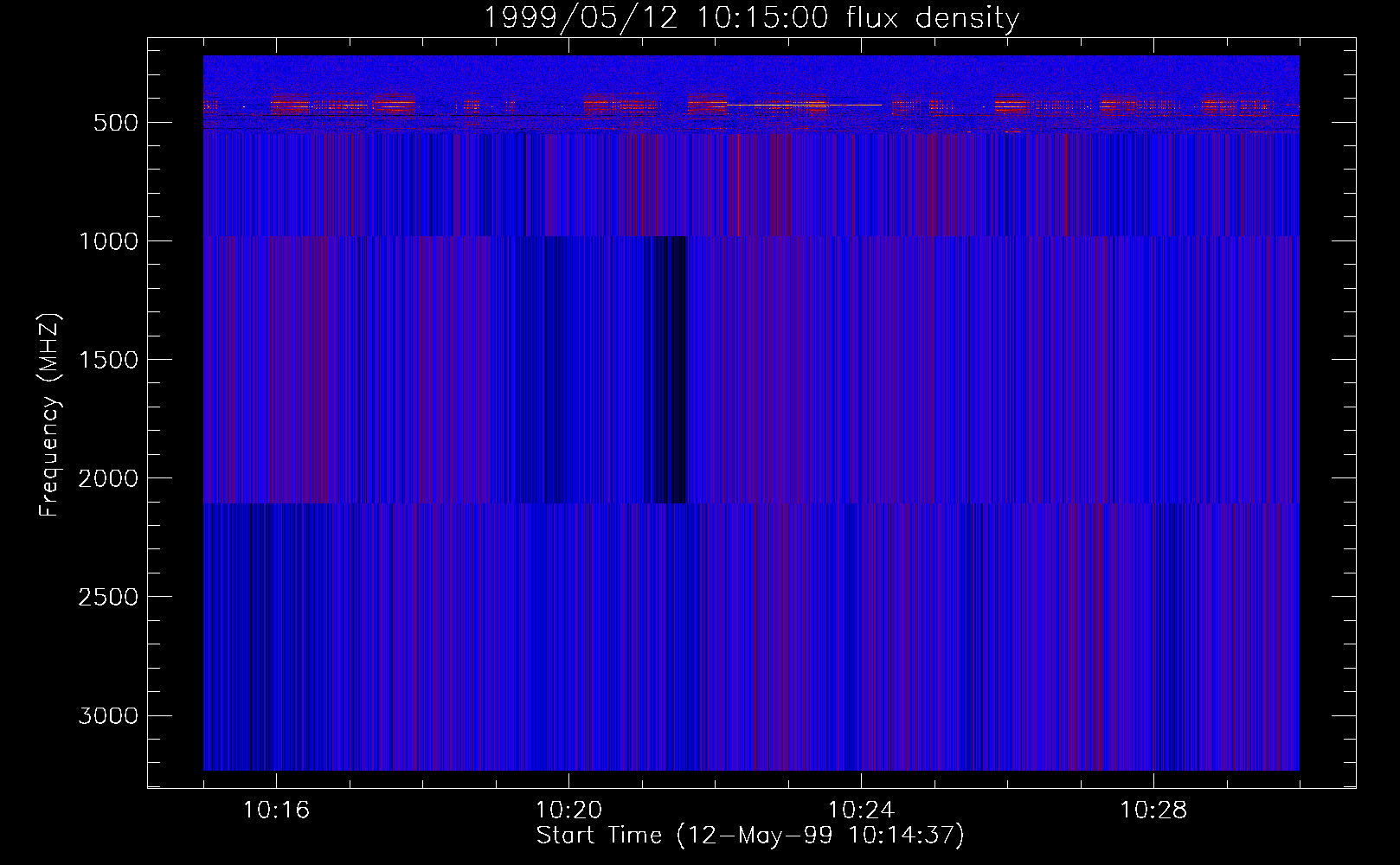
Task: Click the red burst near 10:22 at 450 MHz
Action: tap(707, 105)
